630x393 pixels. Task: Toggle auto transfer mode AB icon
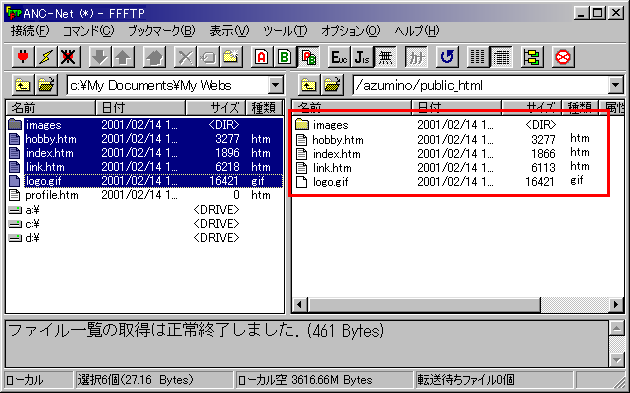click(x=308, y=57)
